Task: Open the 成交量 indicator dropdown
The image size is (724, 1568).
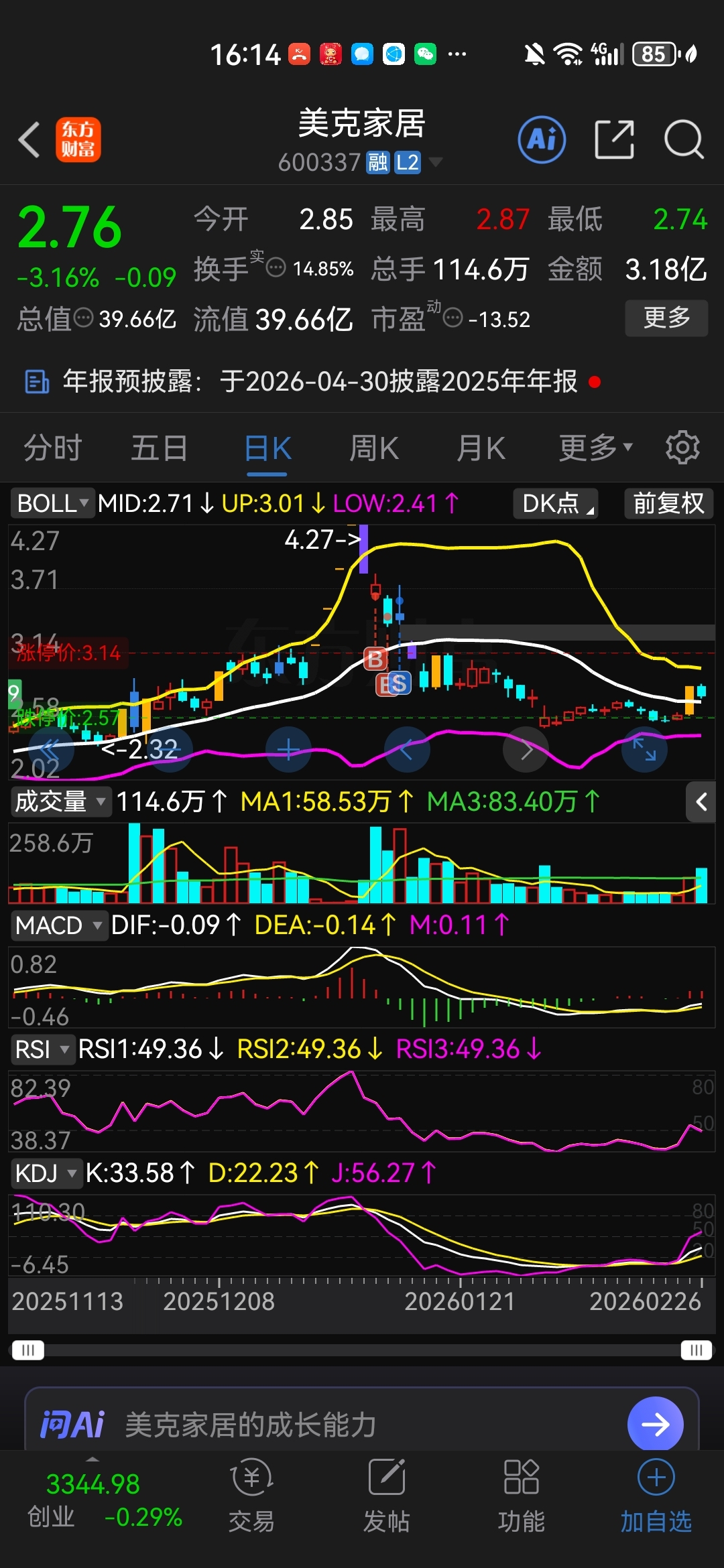Action: click(60, 801)
